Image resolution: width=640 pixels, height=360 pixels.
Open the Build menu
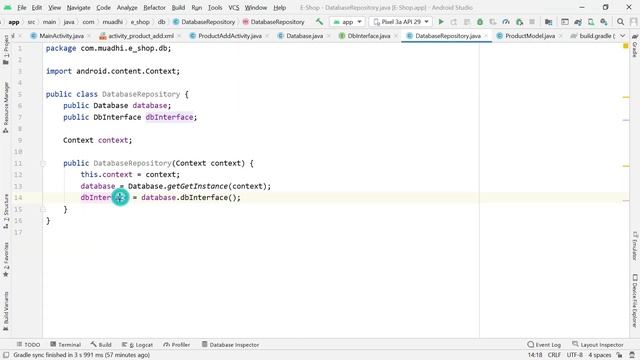coord(178,7)
